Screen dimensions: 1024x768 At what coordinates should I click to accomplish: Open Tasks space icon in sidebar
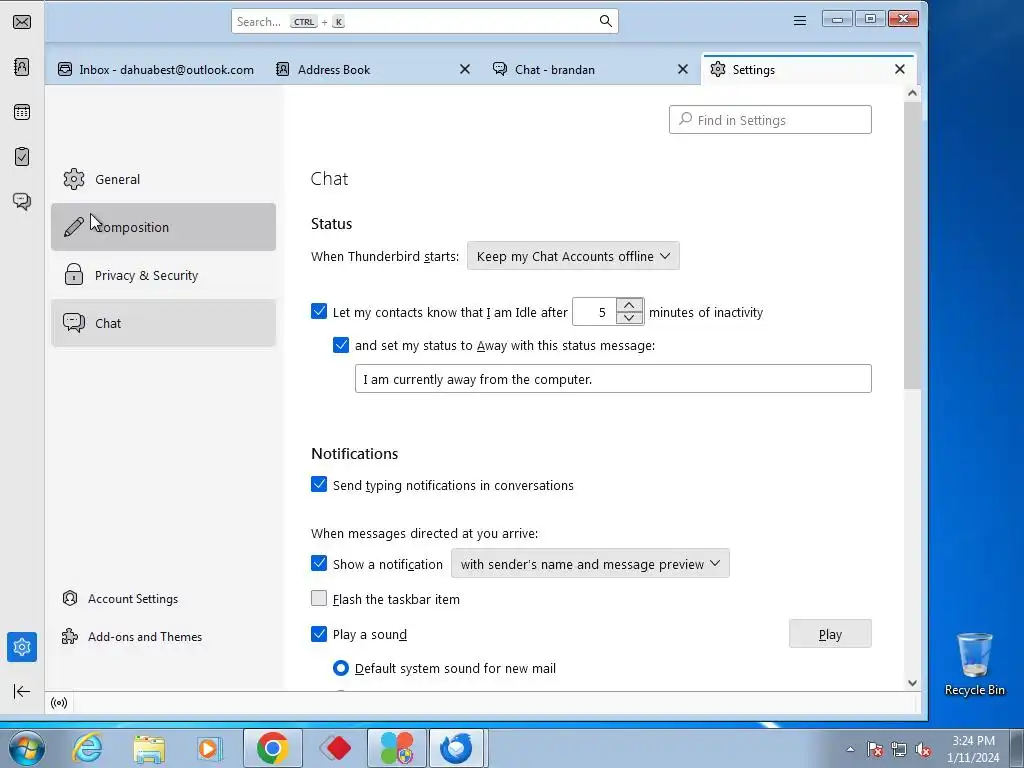tap(22, 157)
